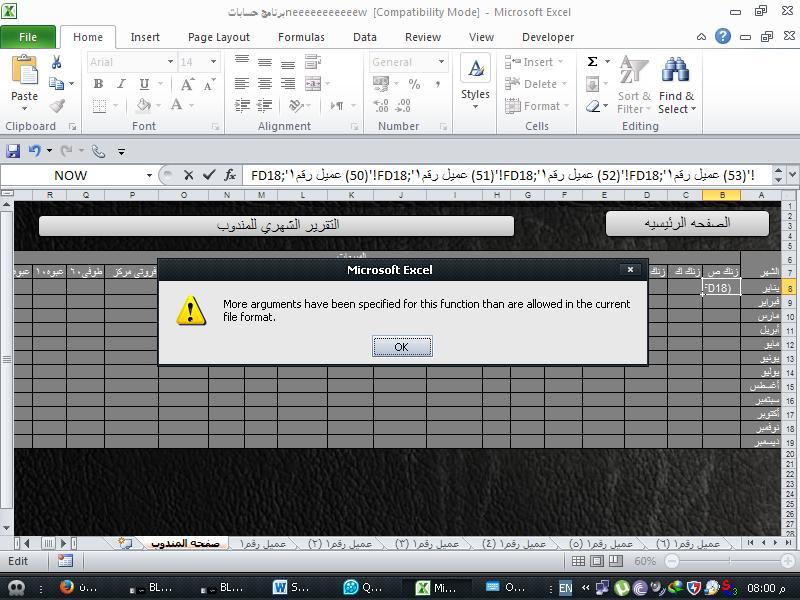Click Increase Decimal icon
The image size is (800, 600).
tap(381, 105)
